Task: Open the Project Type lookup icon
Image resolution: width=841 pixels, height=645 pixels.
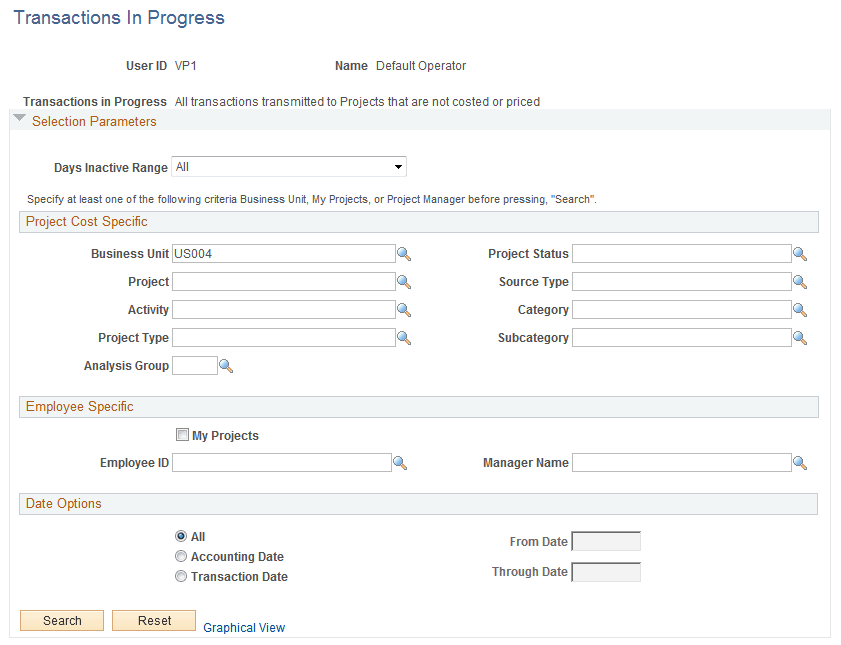Action: (404, 337)
